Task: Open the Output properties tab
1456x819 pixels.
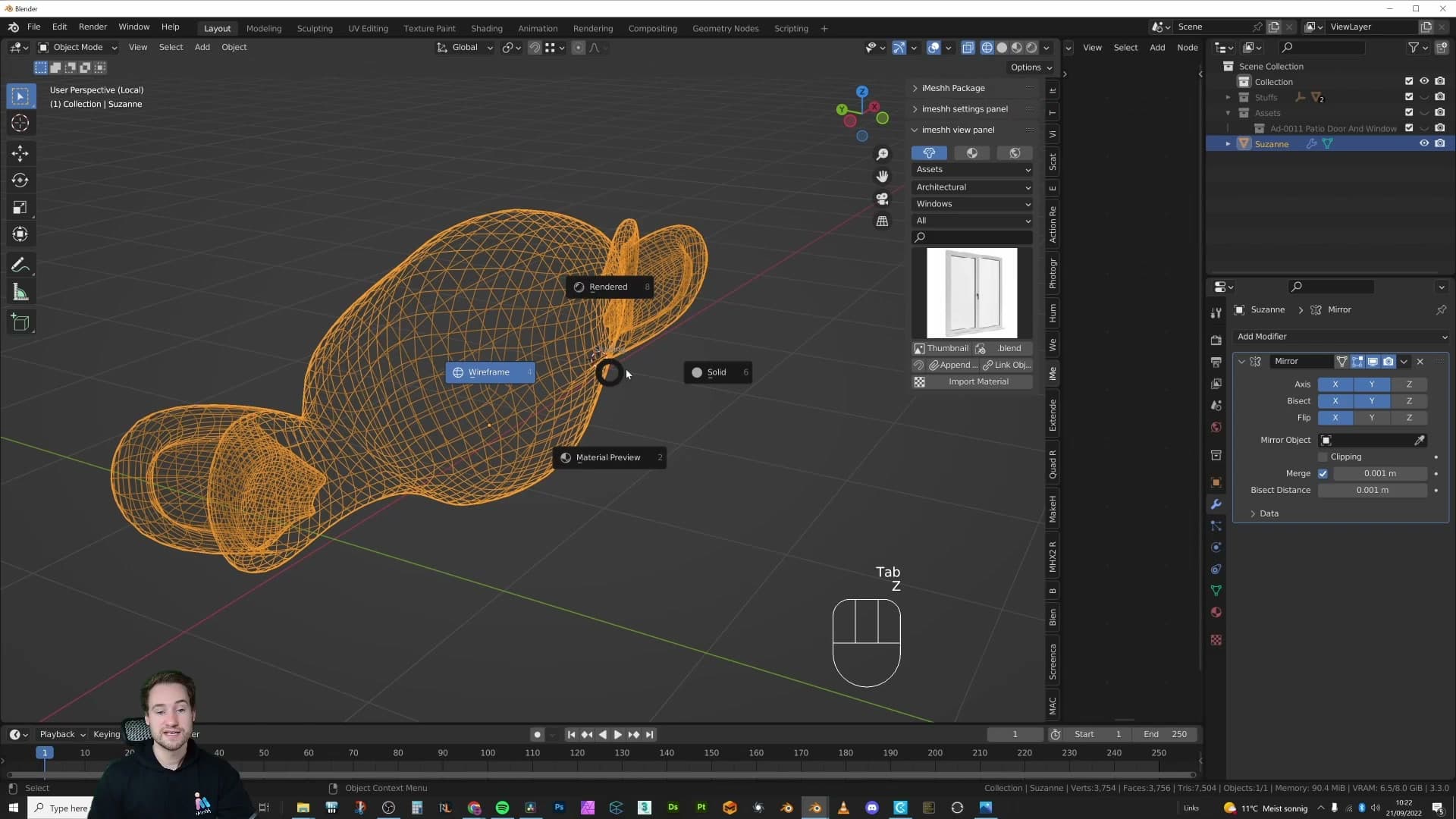Action: (1216, 362)
